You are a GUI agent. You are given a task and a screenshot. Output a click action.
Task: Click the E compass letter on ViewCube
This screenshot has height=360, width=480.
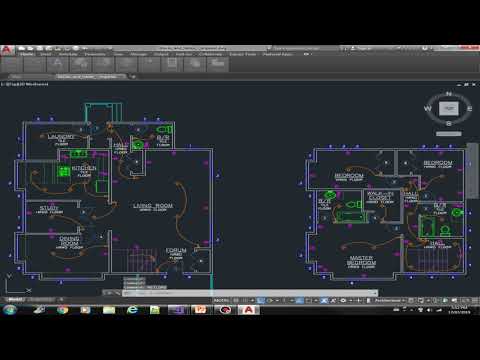point(469,108)
